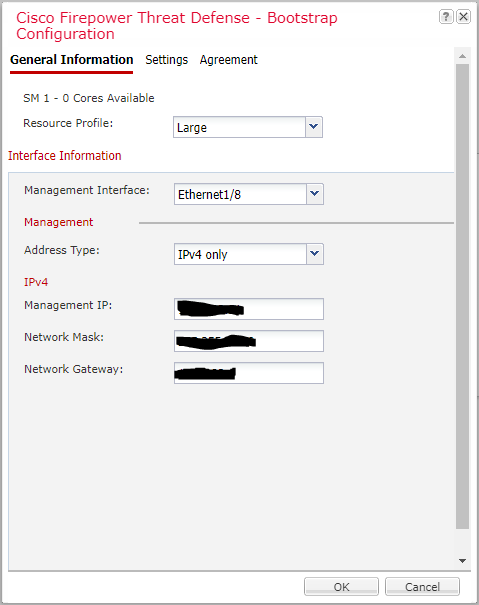Click the Cancel button

(x=422, y=586)
